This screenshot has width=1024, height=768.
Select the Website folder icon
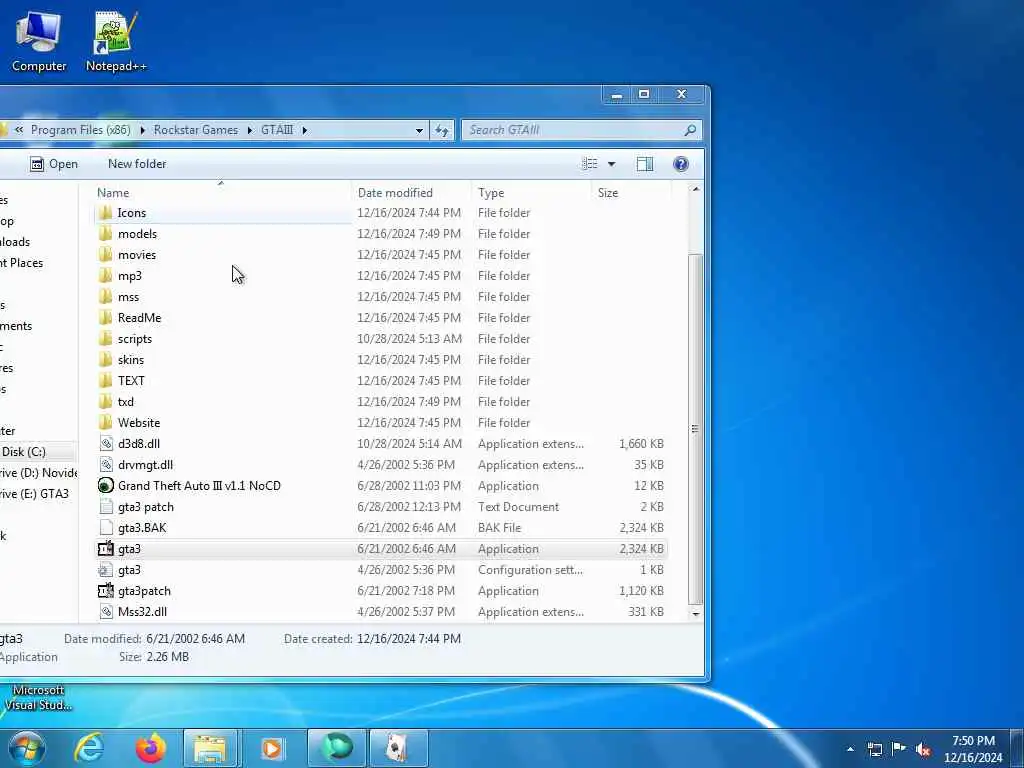(x=105, y=423)
